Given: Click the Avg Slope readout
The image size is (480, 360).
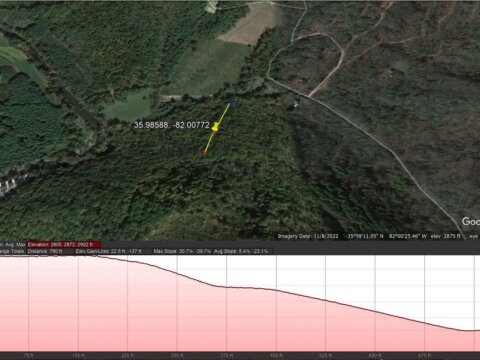Looking at the screenshot, I should [x=241, y=251].
